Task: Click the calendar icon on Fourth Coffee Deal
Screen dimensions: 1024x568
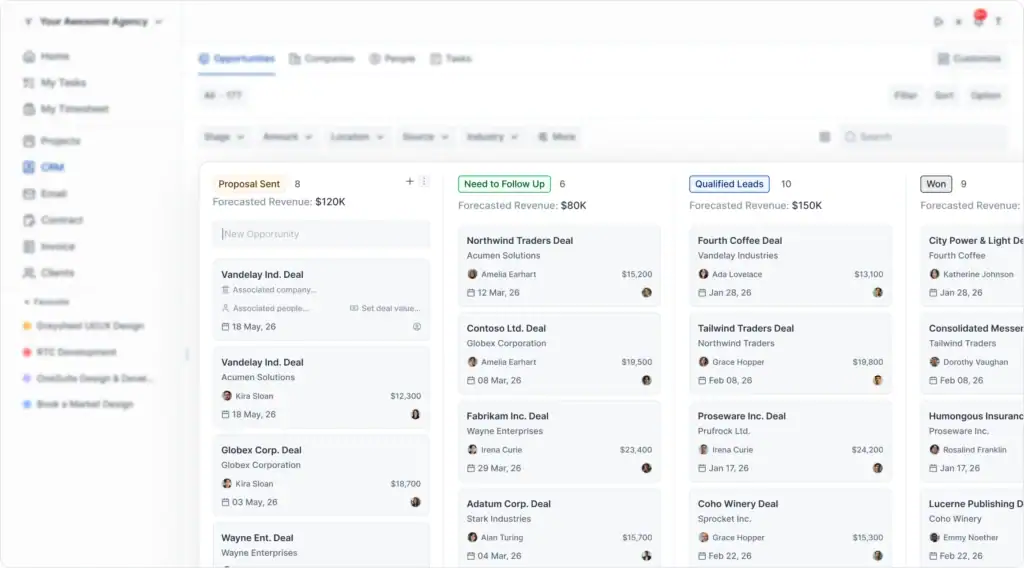Action: pos(702,292)
